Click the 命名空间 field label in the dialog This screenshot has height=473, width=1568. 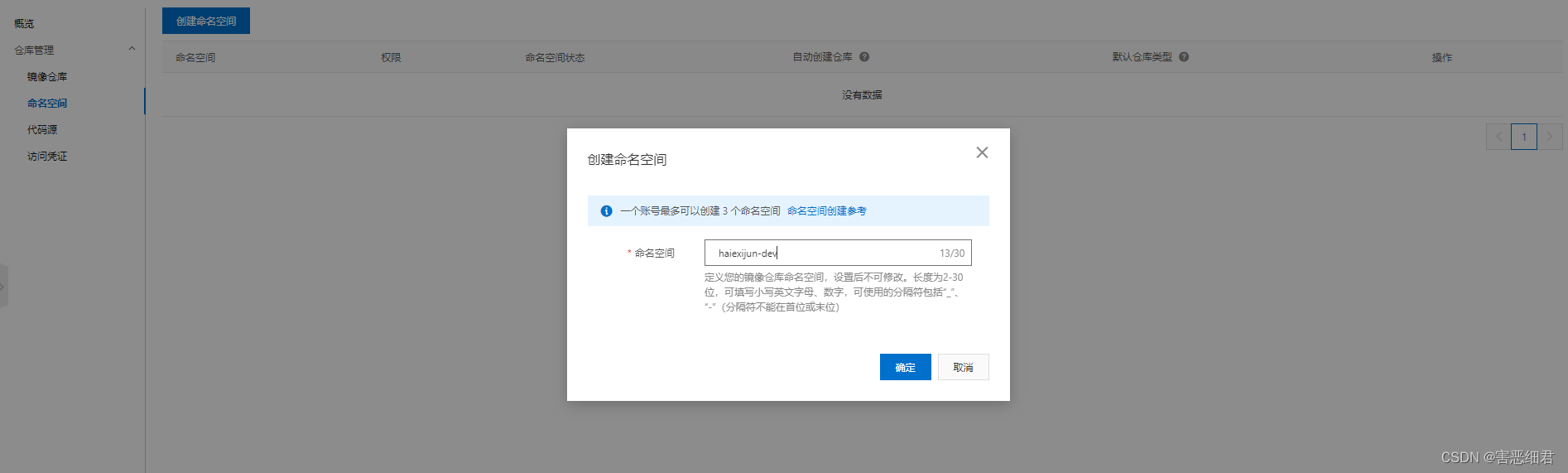click(654, 253)
